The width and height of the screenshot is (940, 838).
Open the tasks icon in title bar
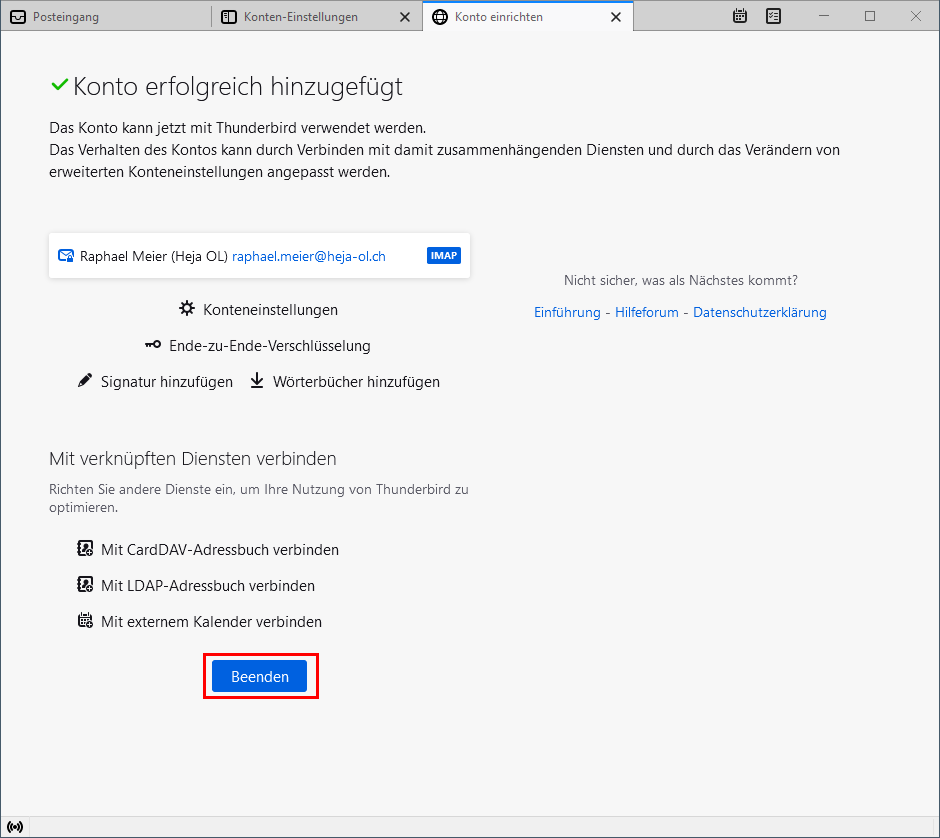[773, 16]
